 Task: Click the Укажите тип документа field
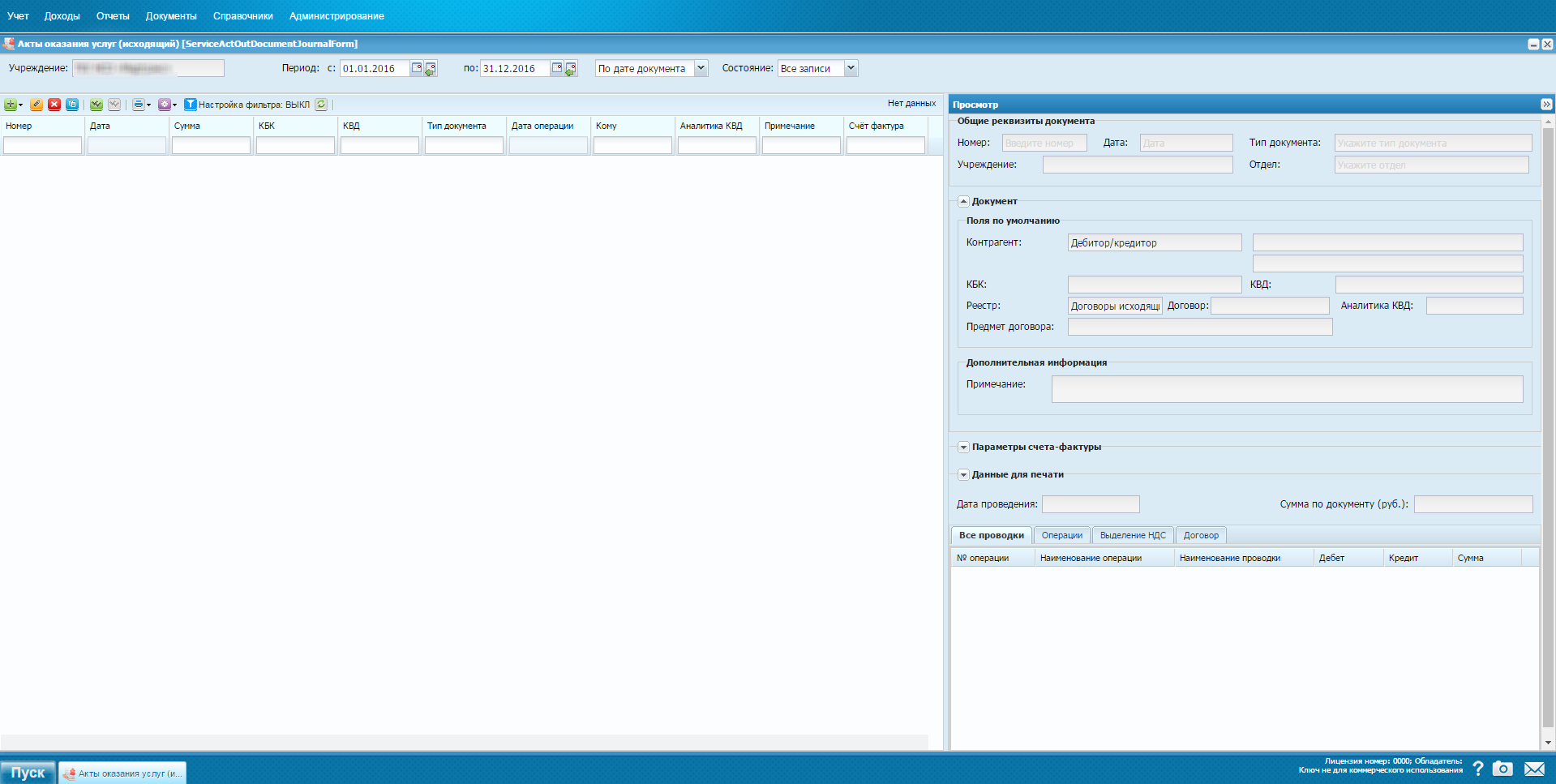tap(1433, 143)
